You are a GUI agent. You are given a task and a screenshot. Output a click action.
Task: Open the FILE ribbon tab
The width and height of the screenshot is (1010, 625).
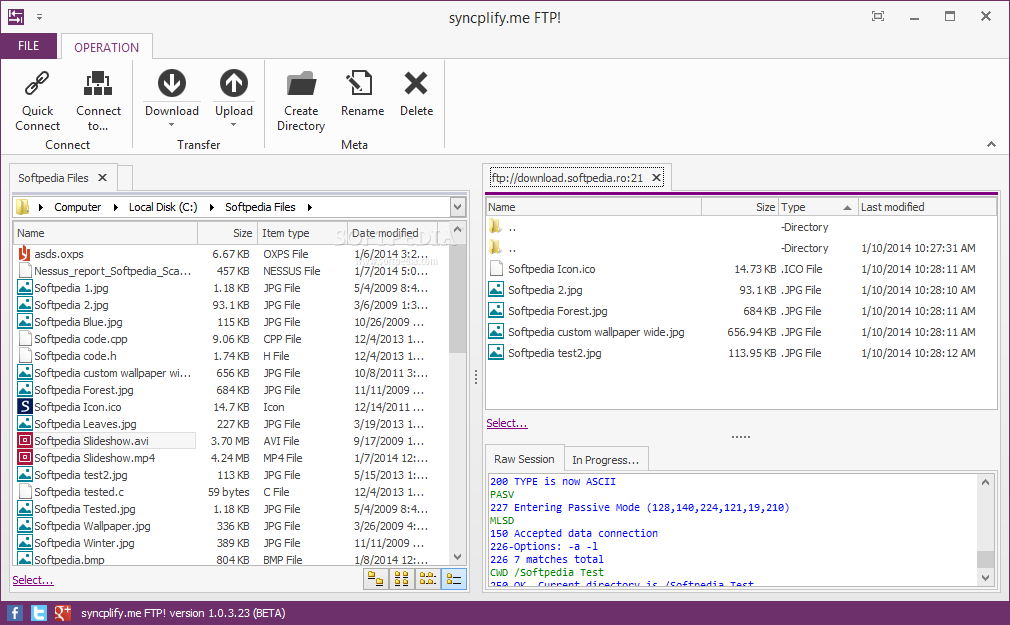click(x=29, y=46)
